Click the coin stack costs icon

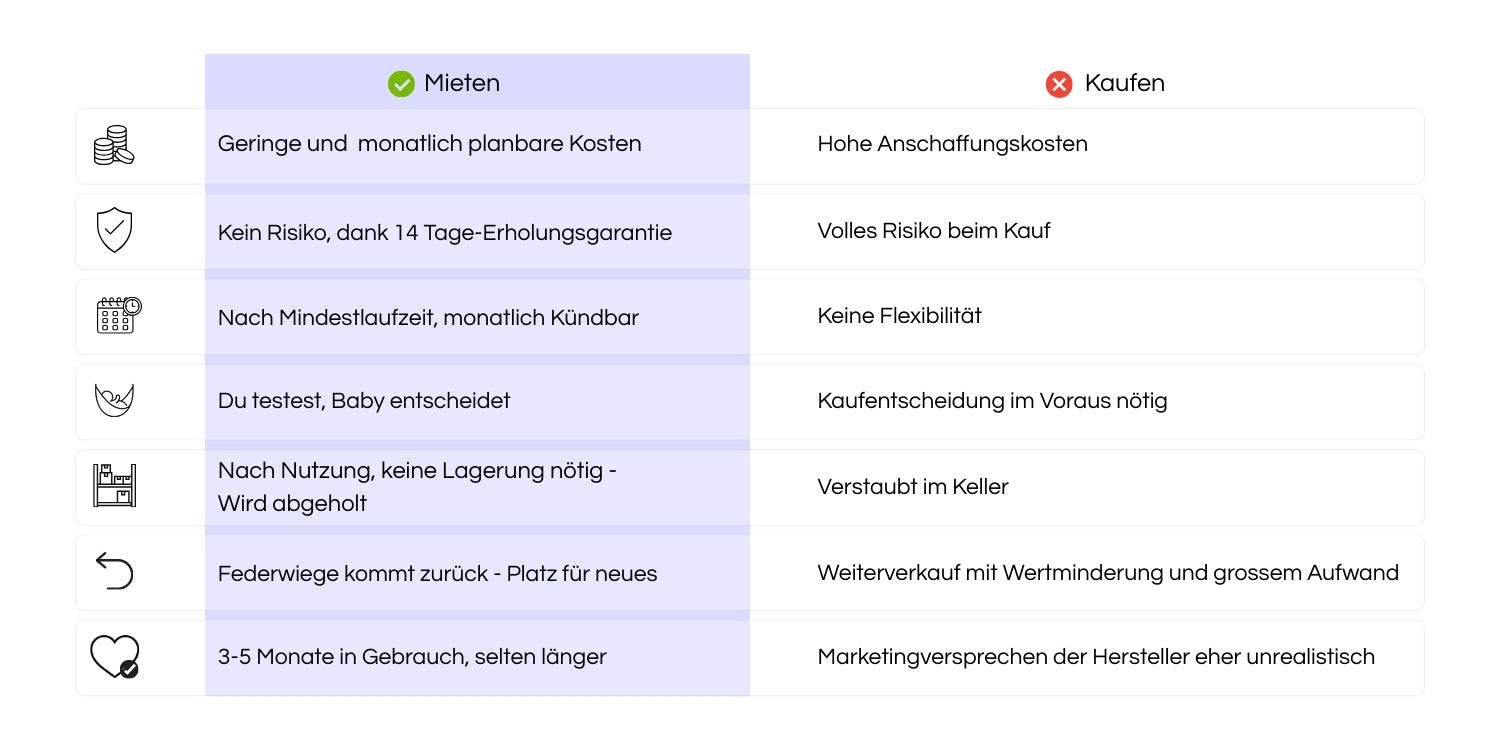(x=114, y=145)
